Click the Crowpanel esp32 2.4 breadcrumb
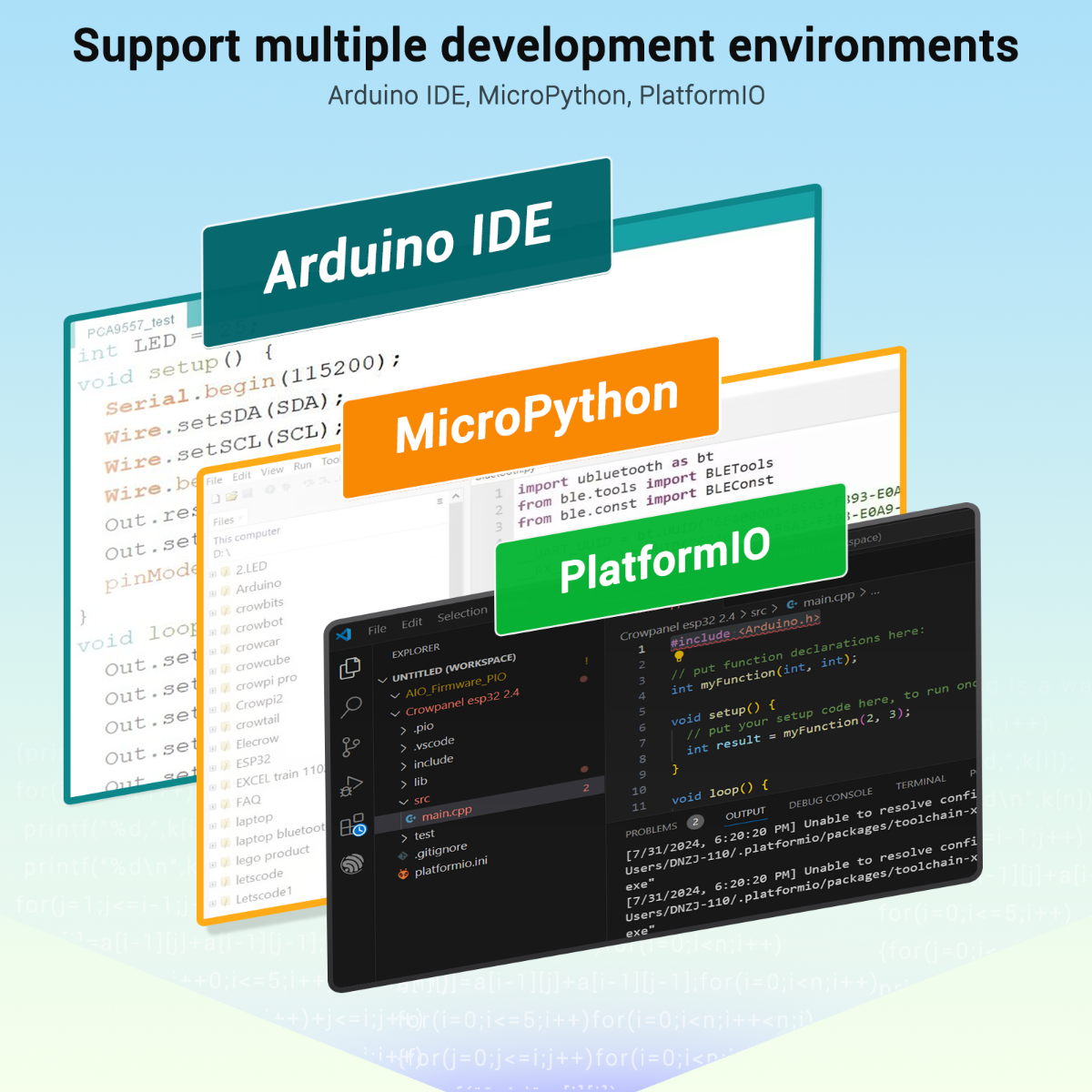 (677, 625)
